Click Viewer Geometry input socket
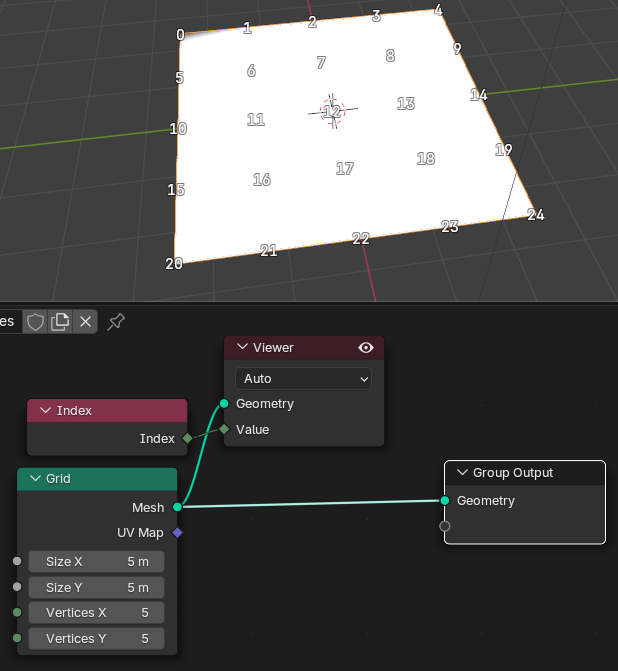Viewport: 618px width, 671px height. tap(224, 404)
